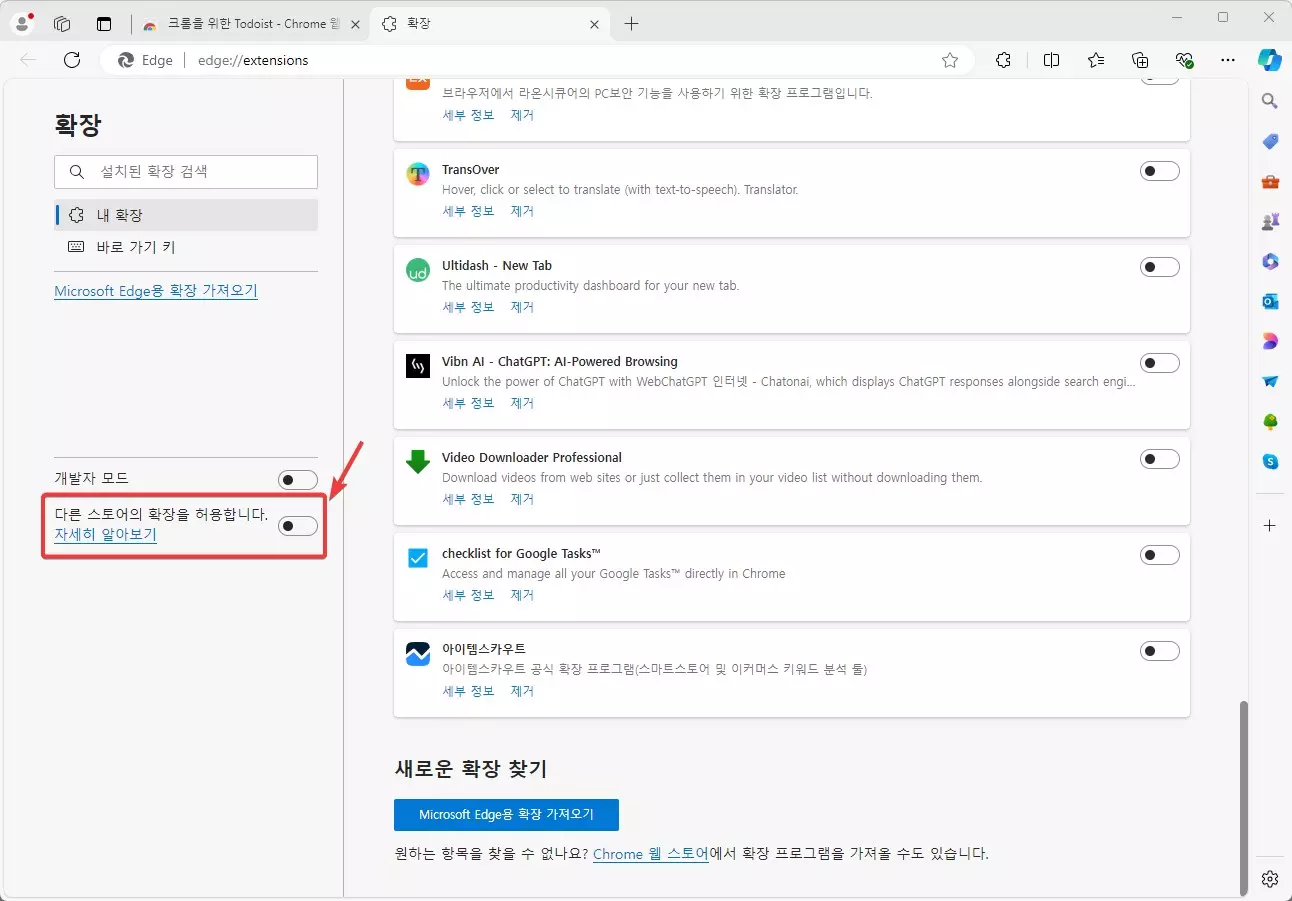
Task: Refresh the page with reload icon
Action: (72, 60)
